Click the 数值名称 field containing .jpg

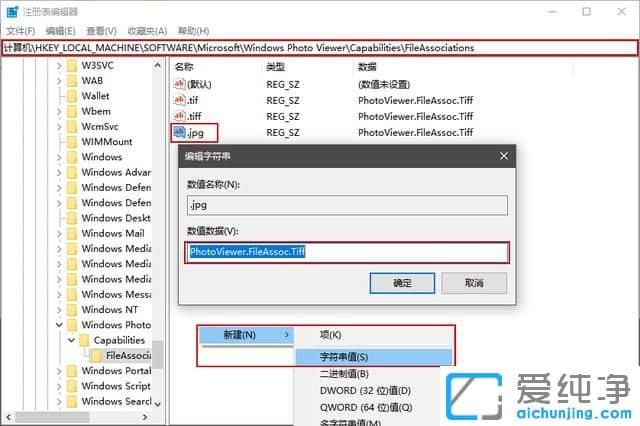click(347, 205)
